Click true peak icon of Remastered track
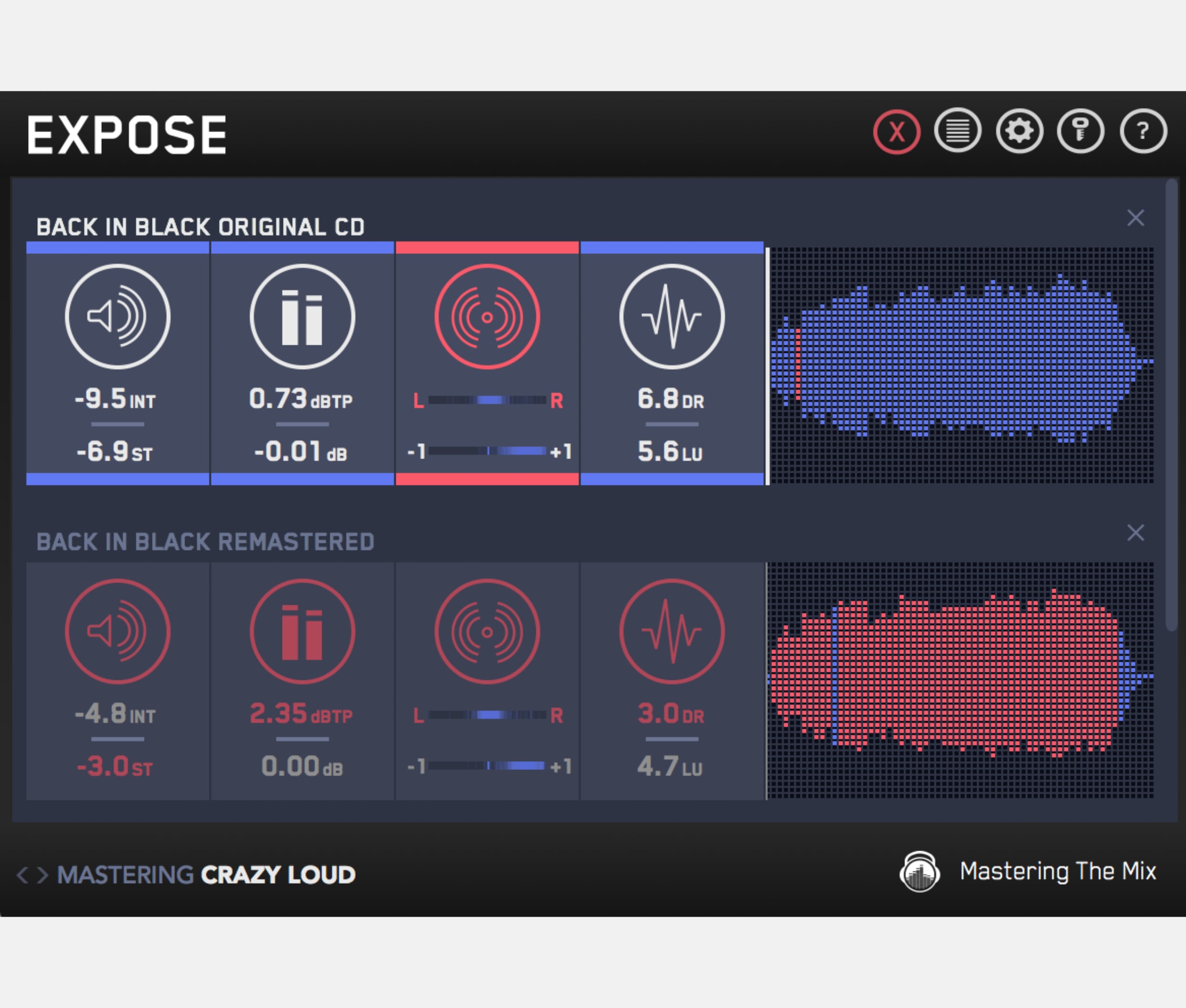 (x=302, y=631)
